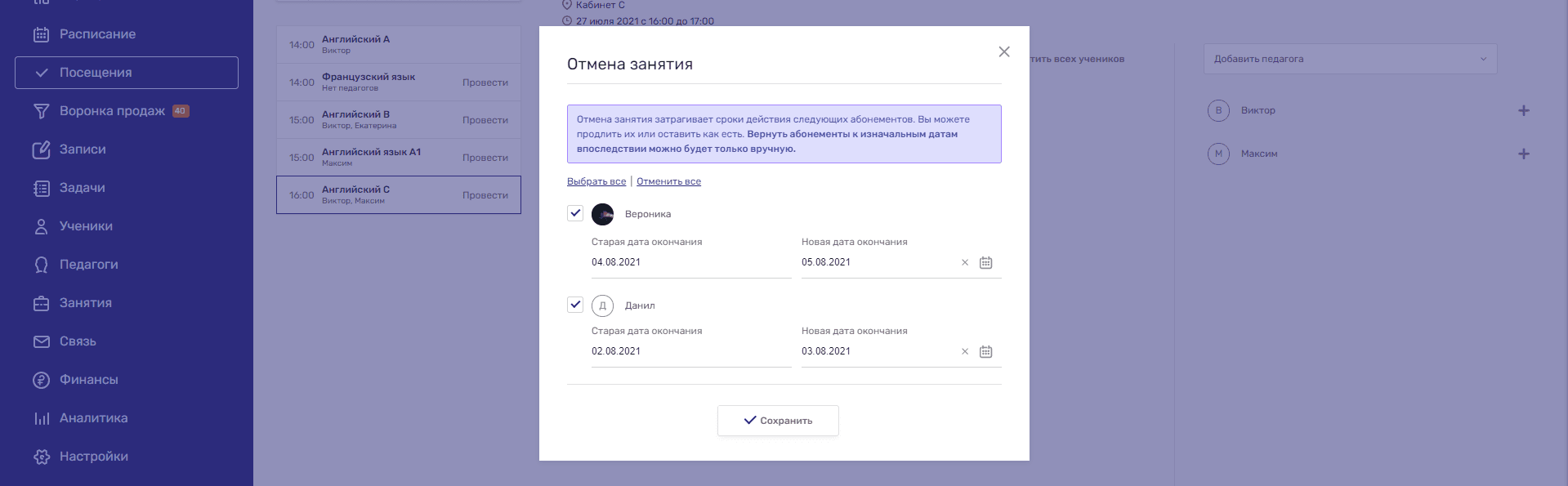Expand the Добавить педагога dropdown
The height and width of the screenshot is (486, 1568).
click(x=1350, y=59)
